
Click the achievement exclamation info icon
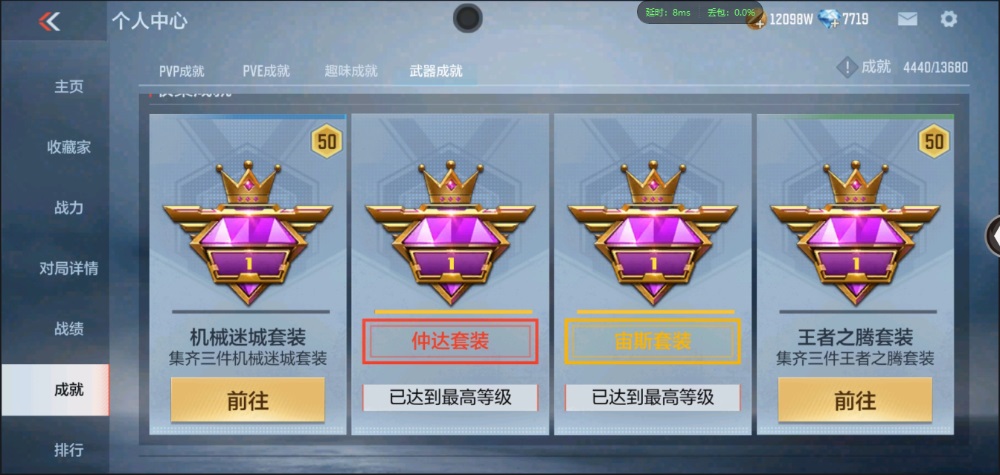tap(847, 67)
